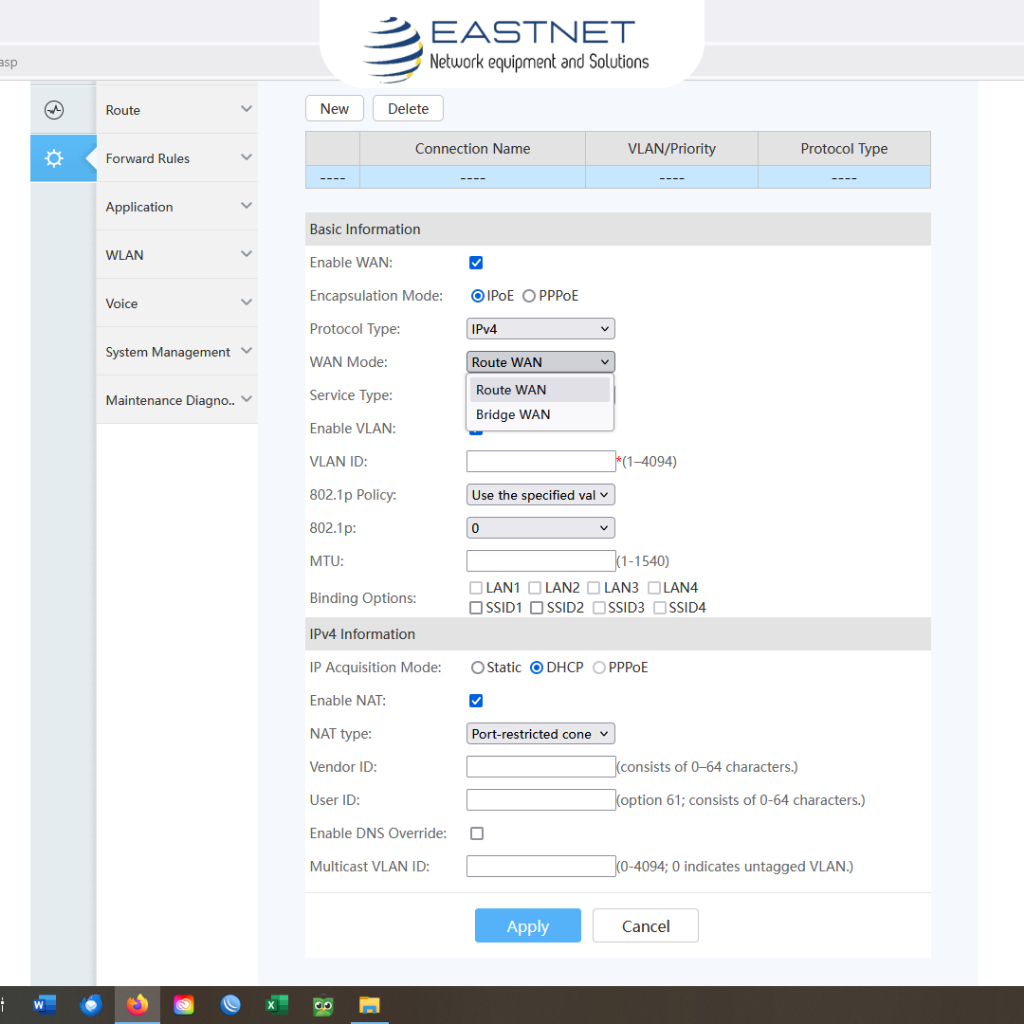Disable the Enable NAT checkbox
This screenshot has height=1024, width=1024.
tap(476, 701)
